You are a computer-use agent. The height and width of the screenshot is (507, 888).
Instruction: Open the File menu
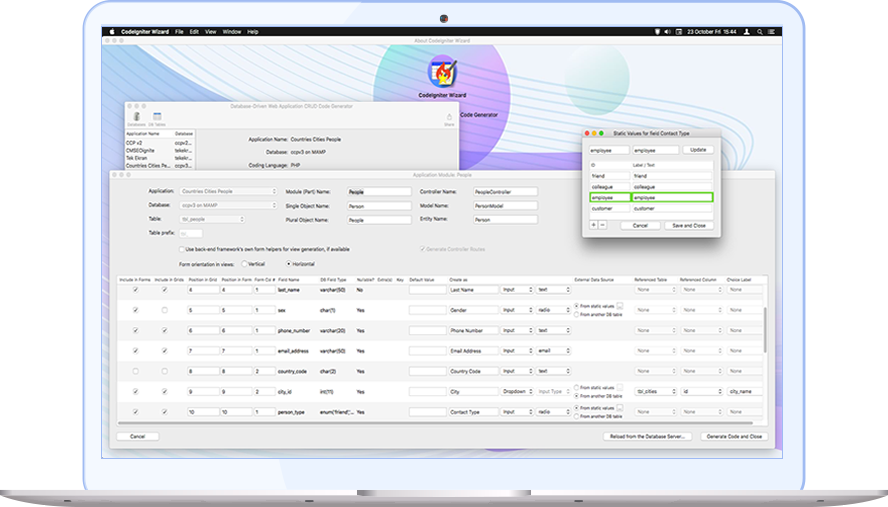click(179, 32)
